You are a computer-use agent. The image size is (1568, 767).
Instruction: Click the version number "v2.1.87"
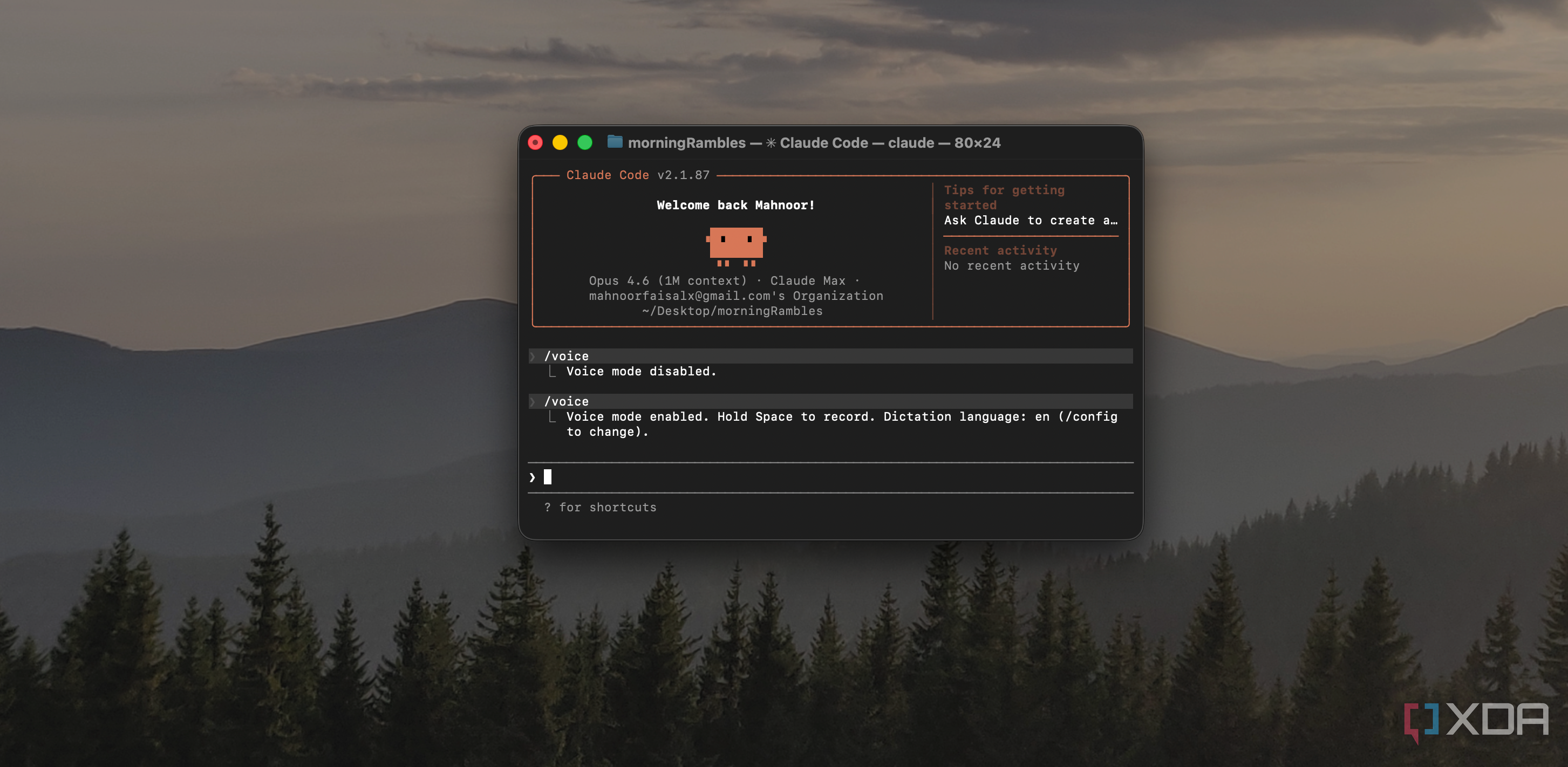click(684, 175)
